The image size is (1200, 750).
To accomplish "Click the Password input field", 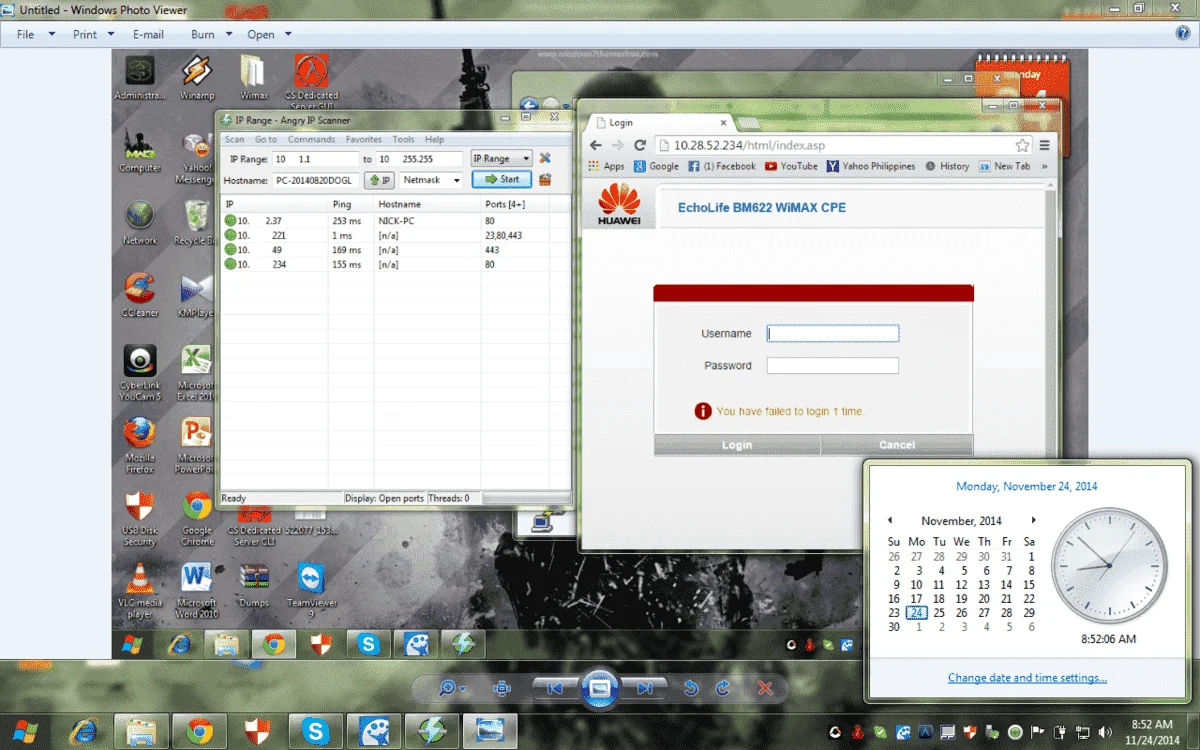I will (833, 366).
